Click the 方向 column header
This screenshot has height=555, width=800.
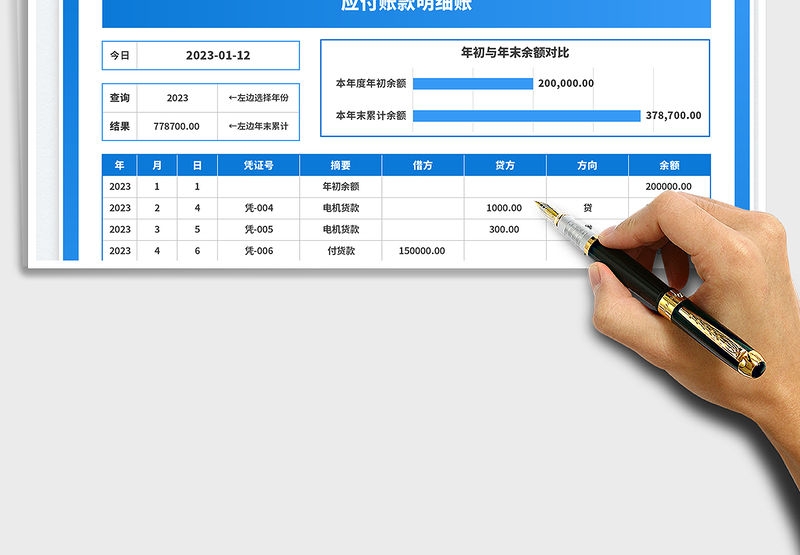(587, 165)
